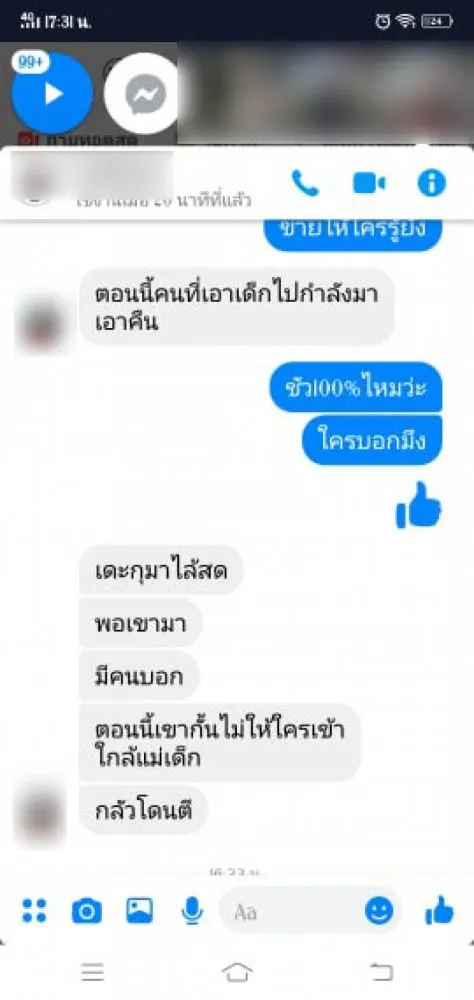Tap the microphone to record voice message
The width and height of the screenshot is (474, 1000).
click(191, 911)
